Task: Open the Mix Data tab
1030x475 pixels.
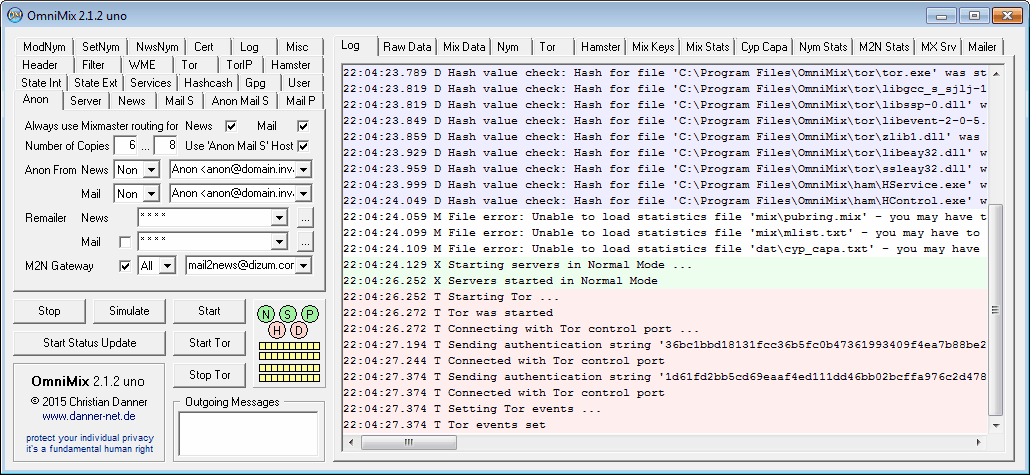Action: tap(464, 47)
